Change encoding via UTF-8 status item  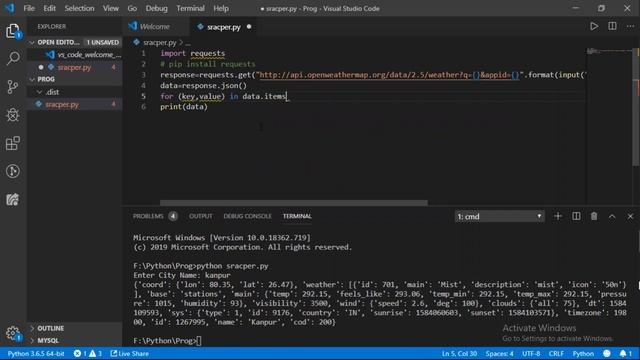531,353
